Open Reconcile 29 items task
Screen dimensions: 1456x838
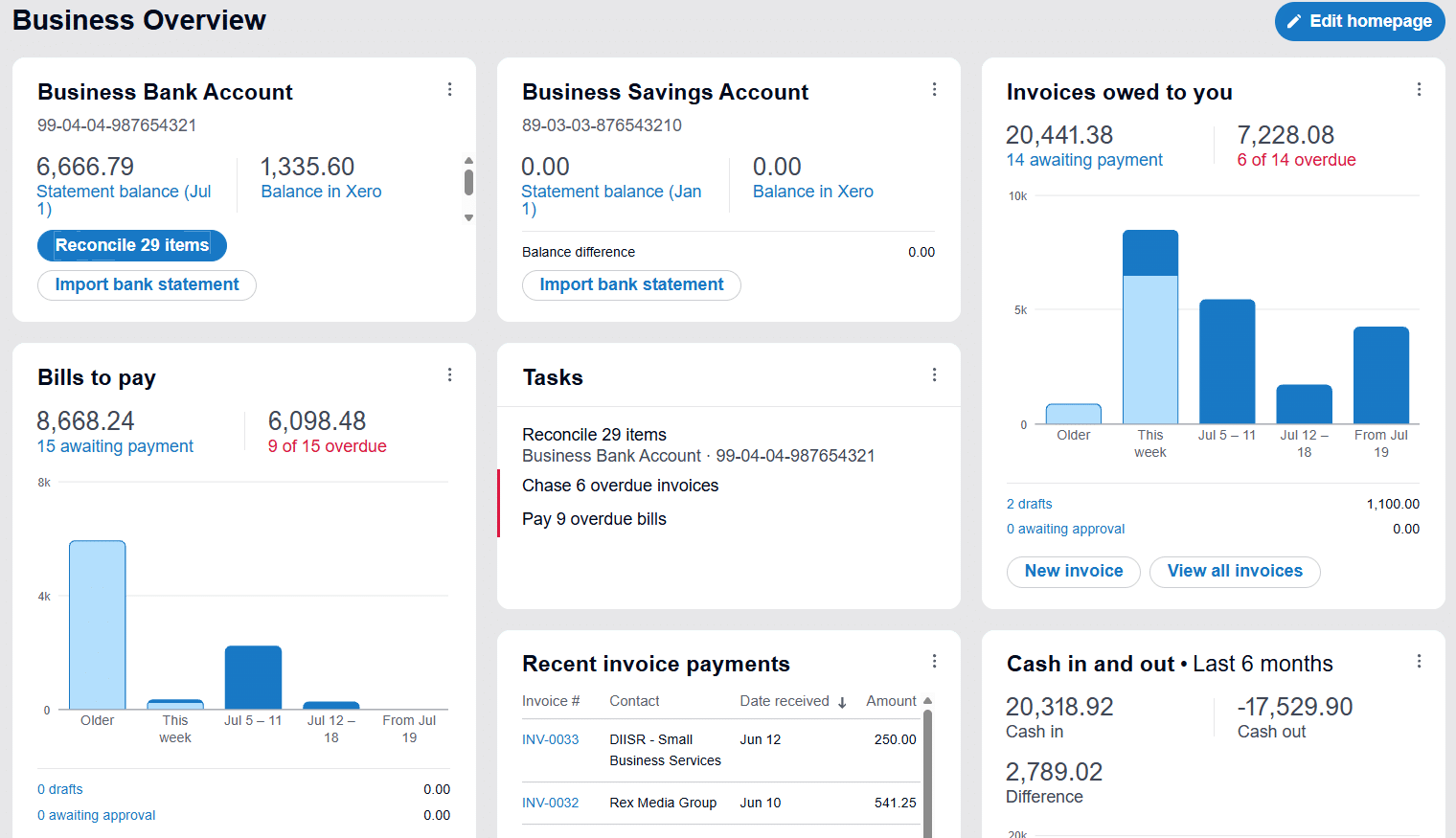coord(728,444)
